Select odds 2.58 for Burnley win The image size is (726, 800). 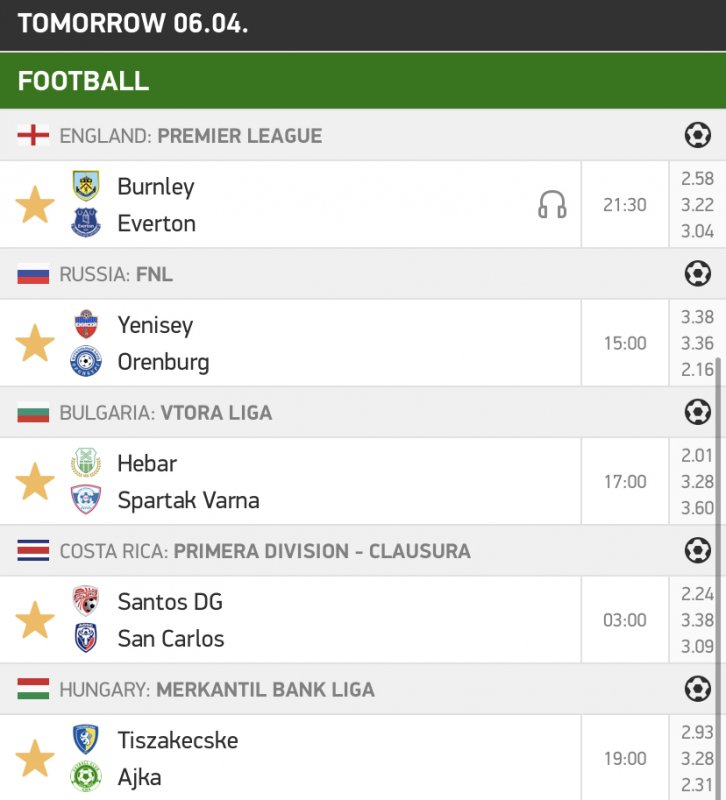tap(697, 179)
